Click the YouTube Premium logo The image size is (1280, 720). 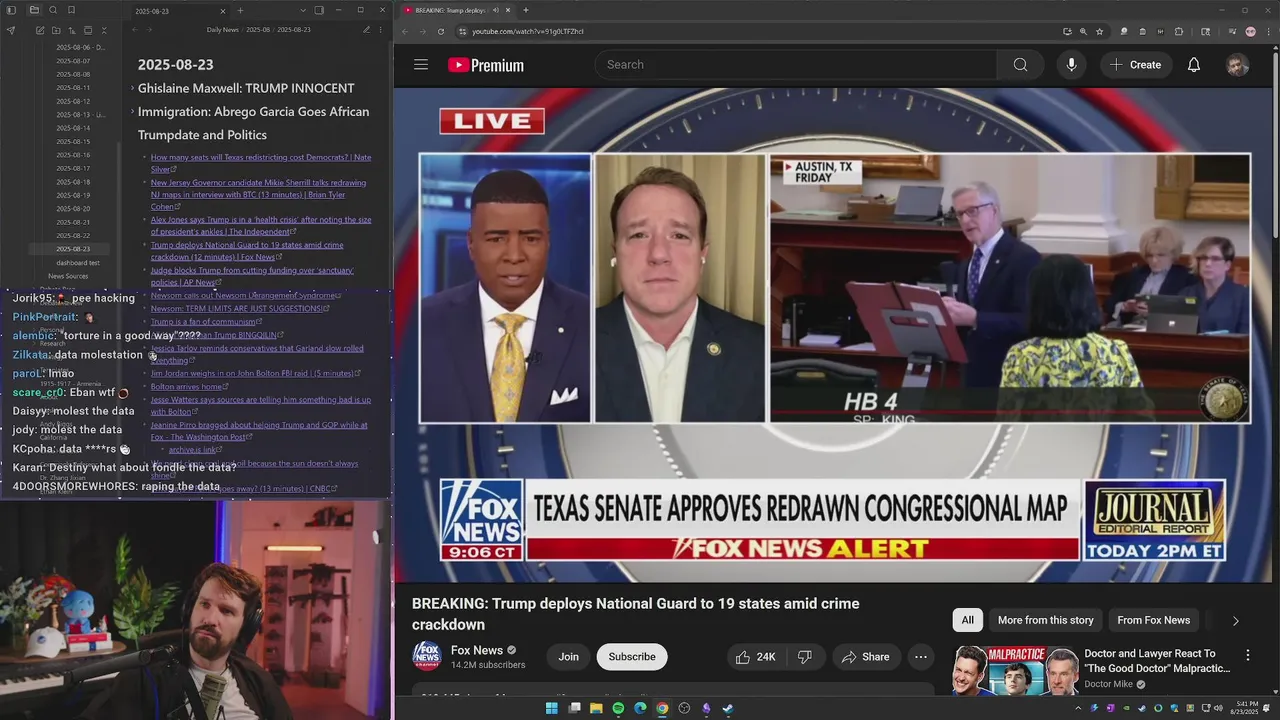(486, 65)
